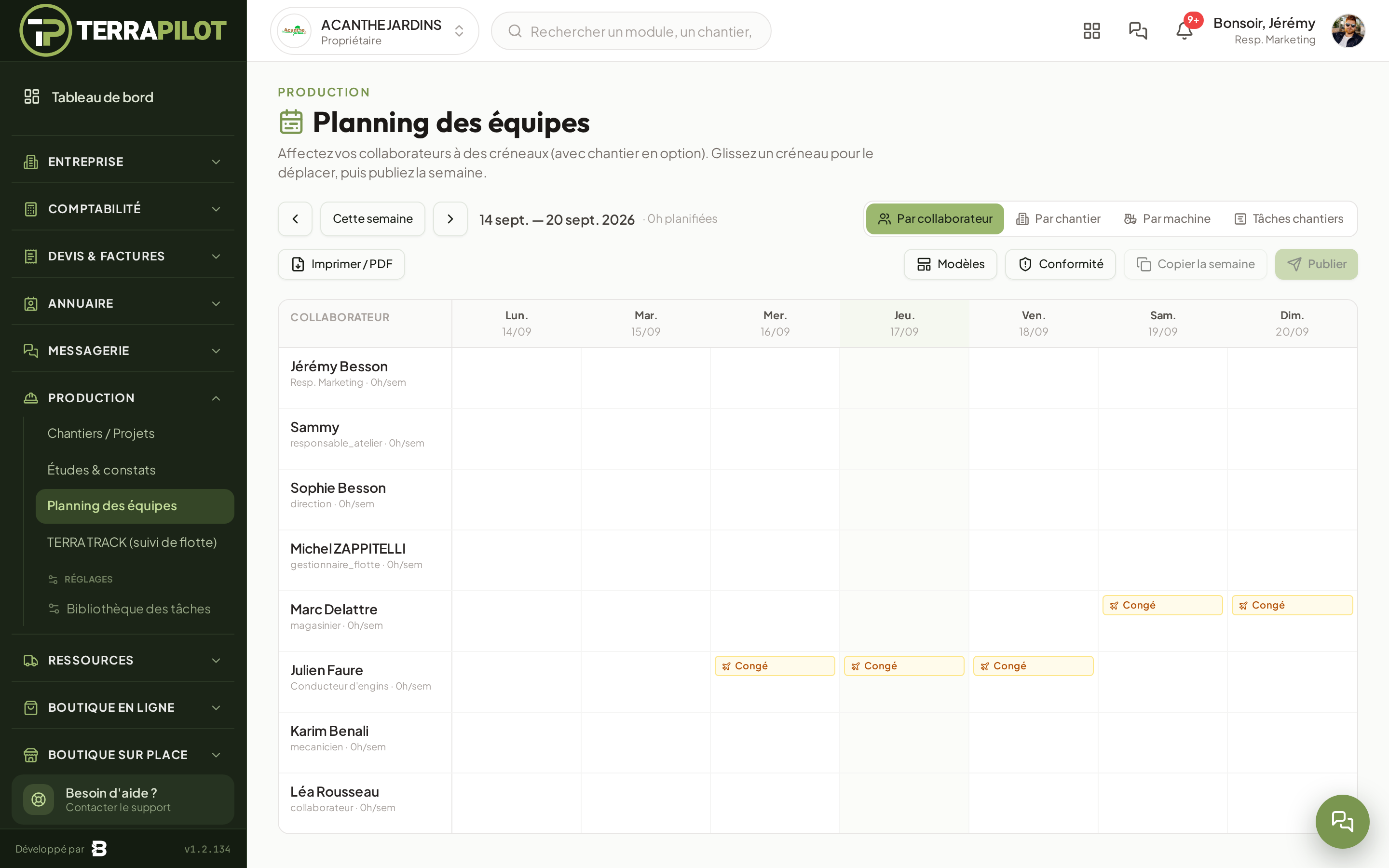
Task: Open the messages icon in top bar
Action: pos(1138,31)
